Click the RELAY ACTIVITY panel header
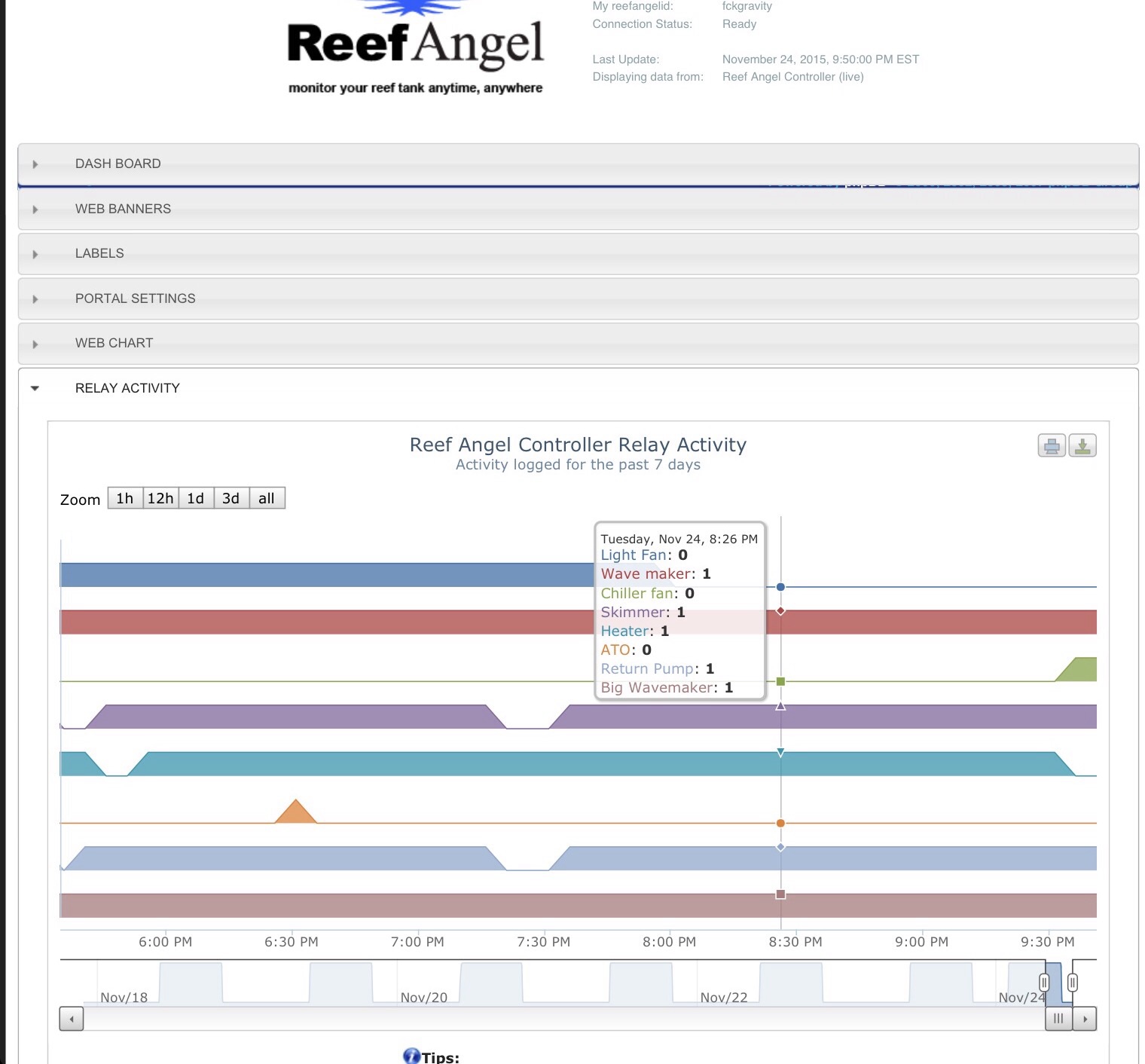 (x=578, y=388)
